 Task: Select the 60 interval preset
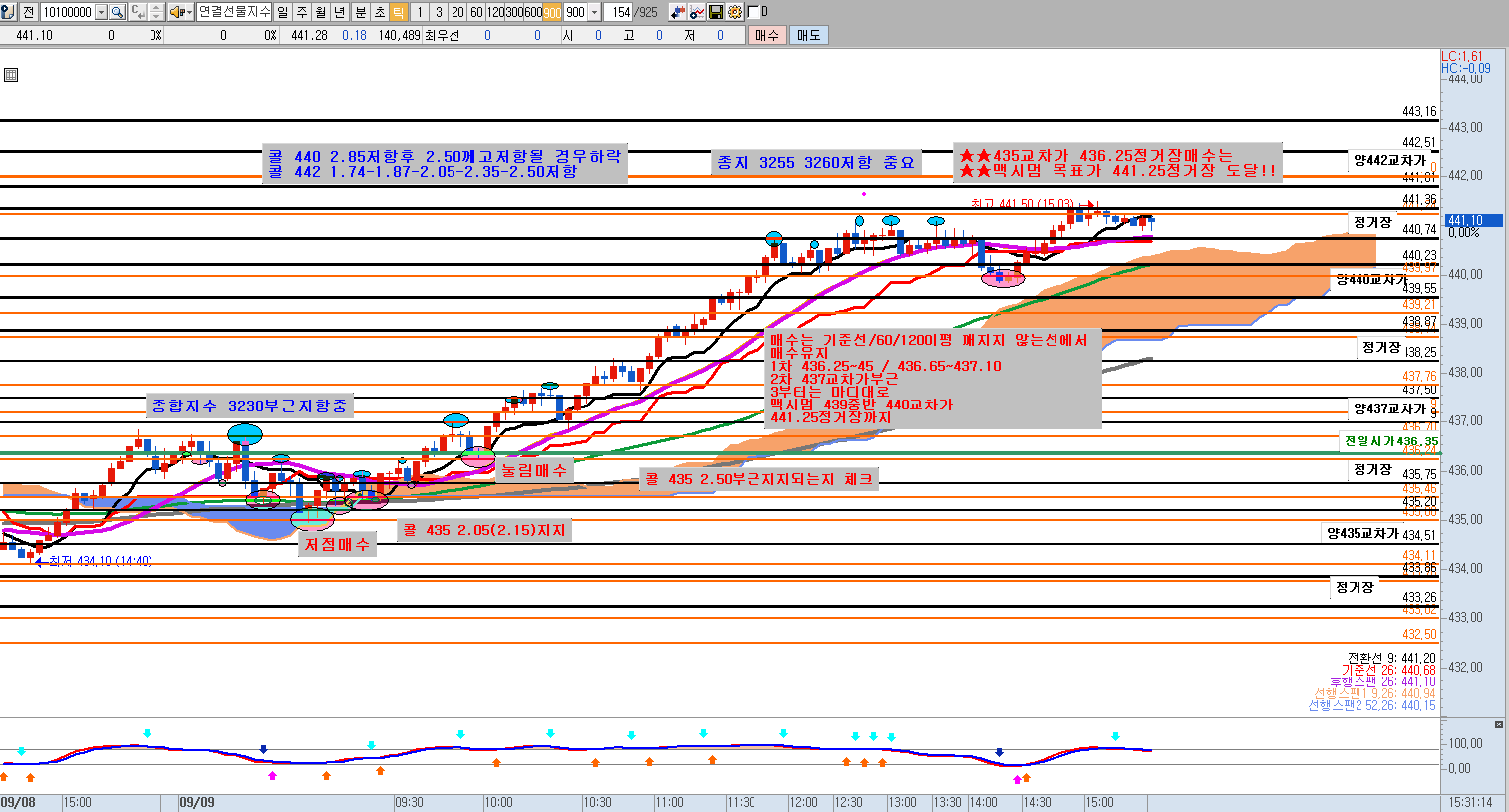[475, 12]
